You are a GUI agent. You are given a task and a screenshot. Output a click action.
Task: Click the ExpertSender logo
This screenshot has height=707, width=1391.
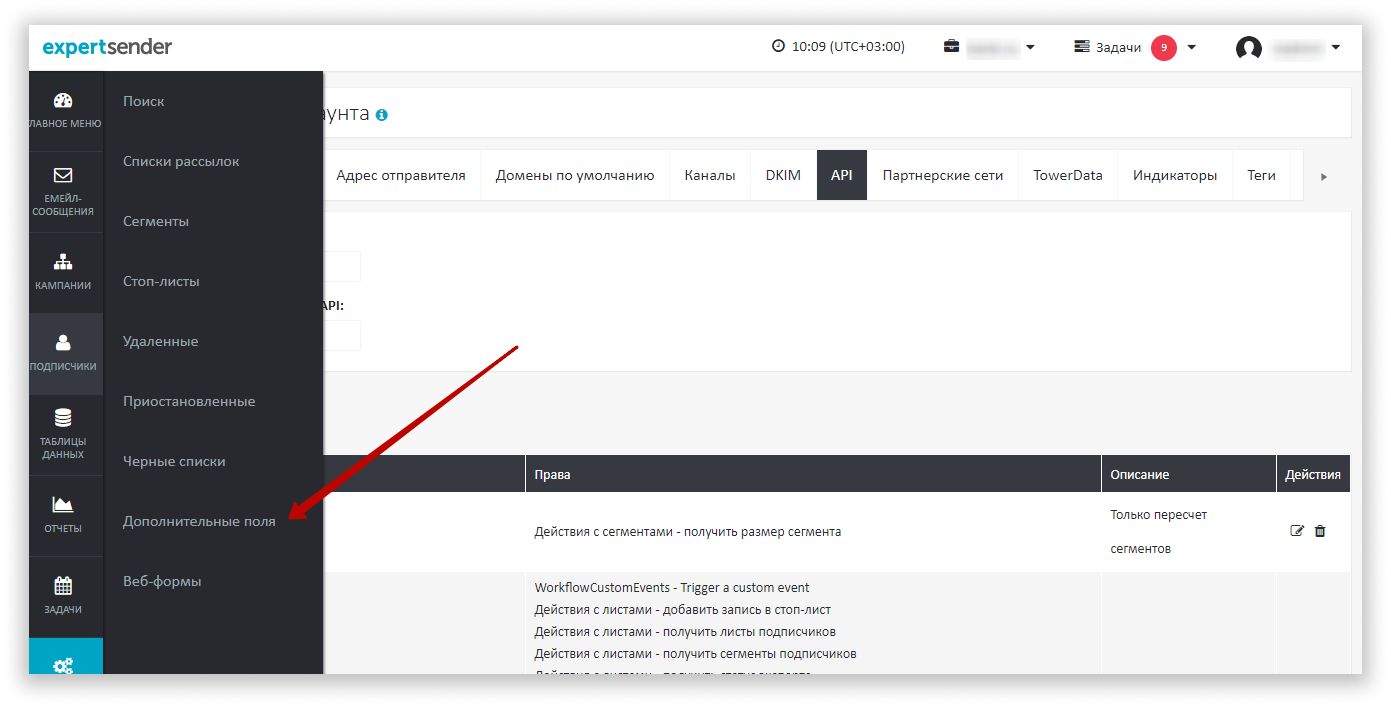tap(107, 47)
